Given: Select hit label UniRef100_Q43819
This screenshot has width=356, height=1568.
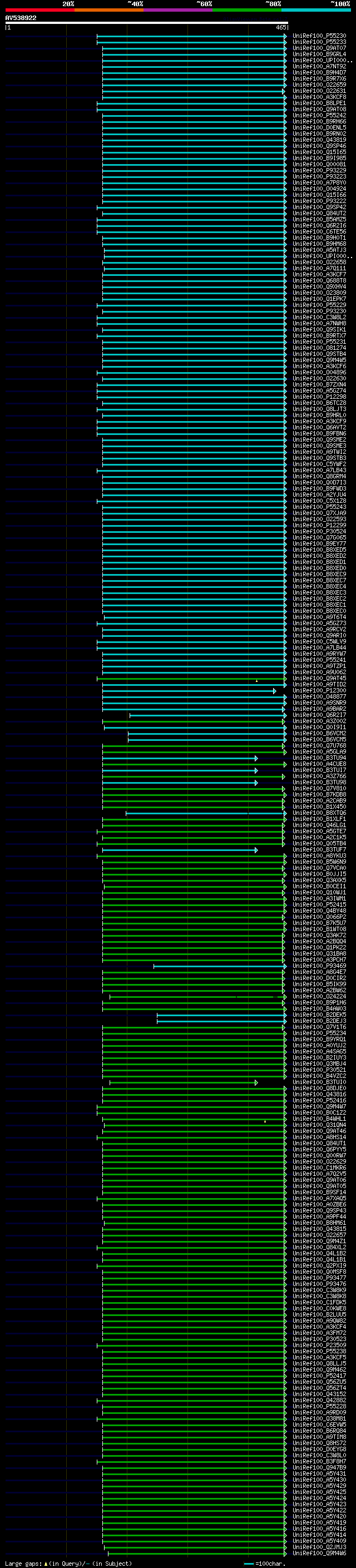Looking at the screenshot, I should [x=319, y=140].
